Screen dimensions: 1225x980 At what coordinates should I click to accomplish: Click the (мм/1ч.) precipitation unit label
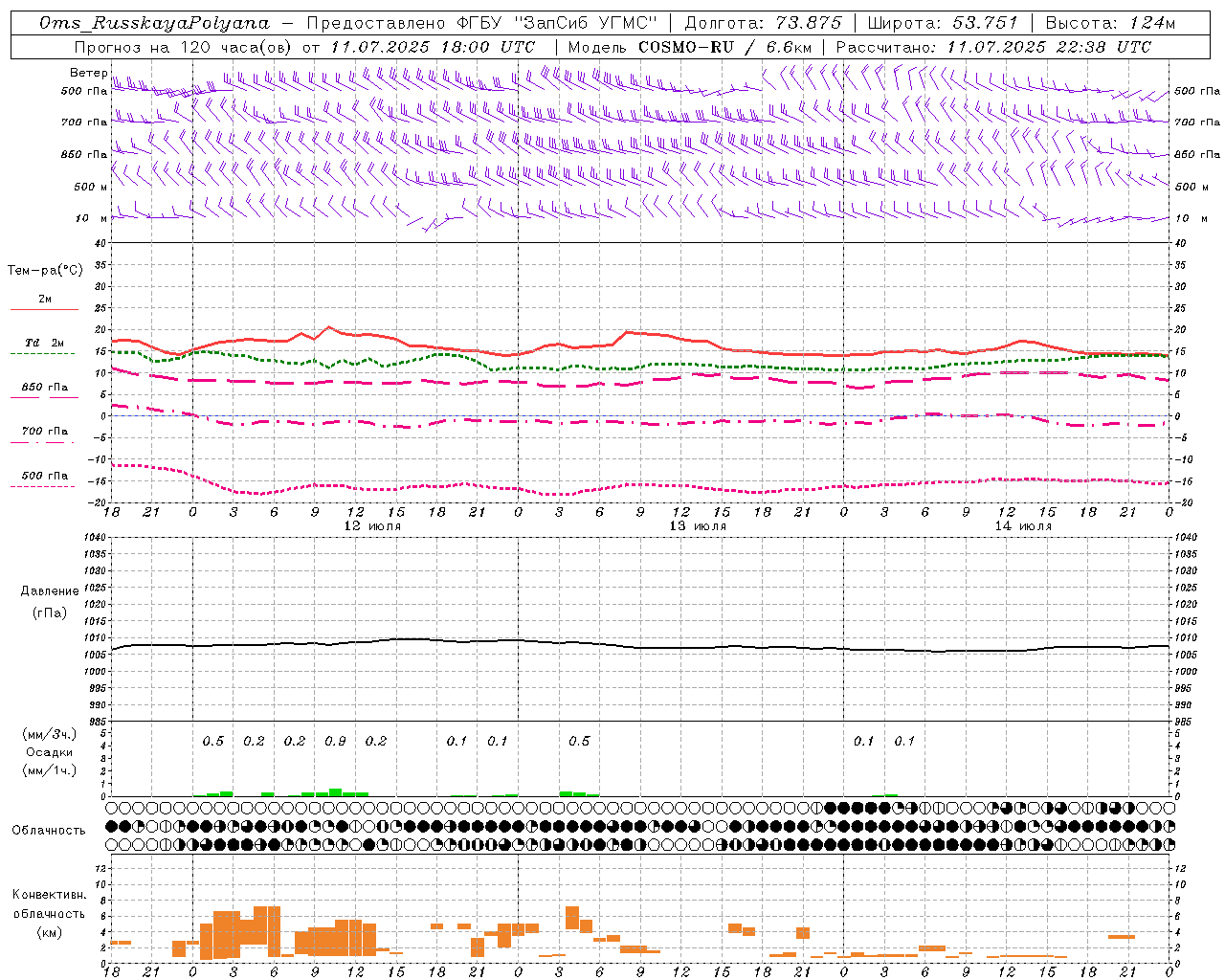tap(49, 770)
